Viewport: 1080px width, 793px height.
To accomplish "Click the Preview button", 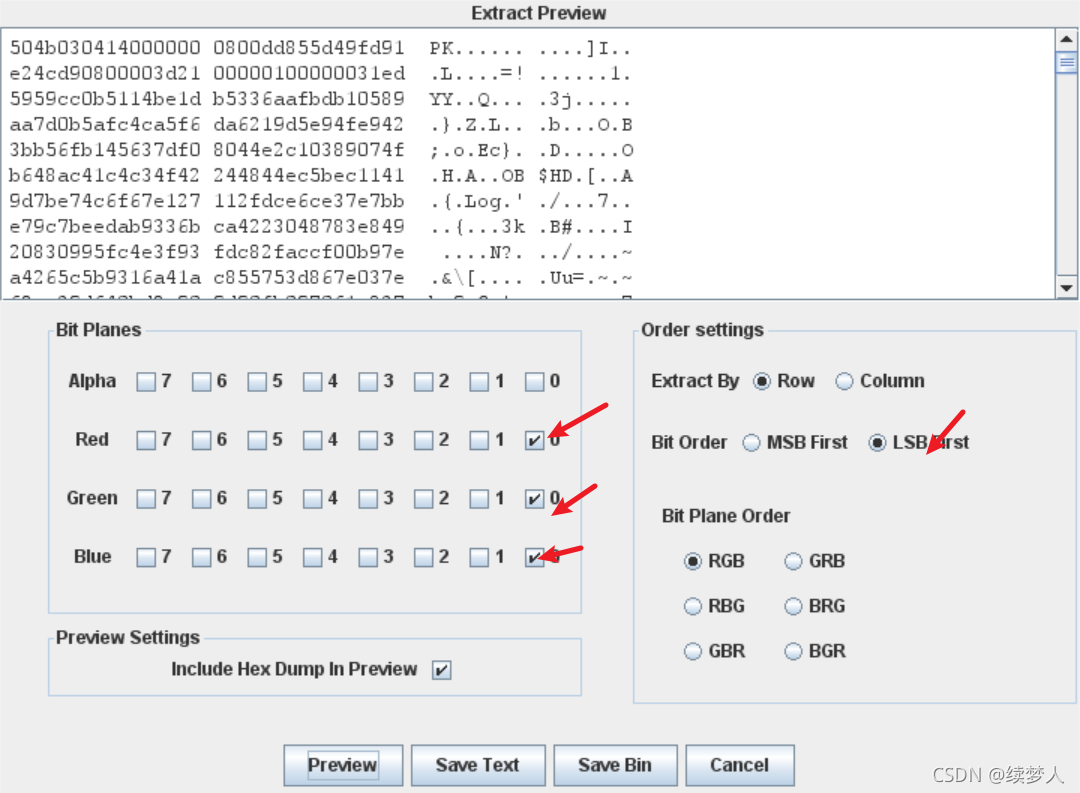I will (343, 765).
